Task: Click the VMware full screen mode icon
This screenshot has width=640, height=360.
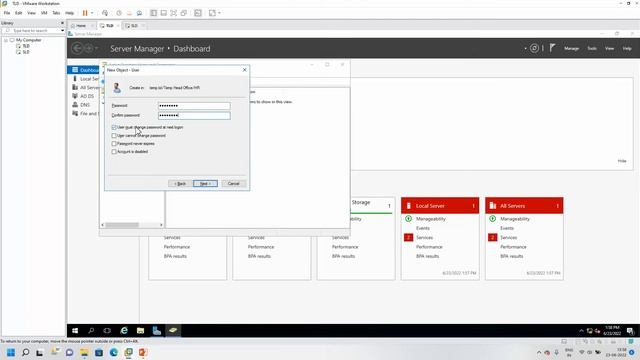Action: click(173, 13)
